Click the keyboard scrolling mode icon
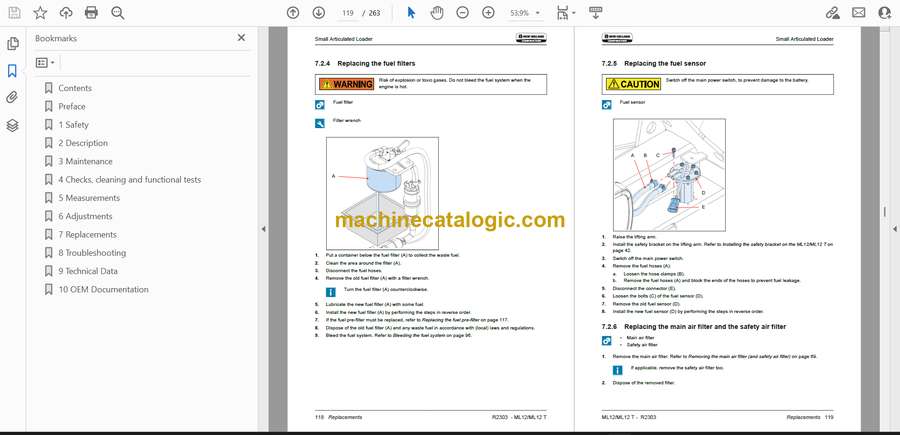900x435 pixels. tap(596, 13)
